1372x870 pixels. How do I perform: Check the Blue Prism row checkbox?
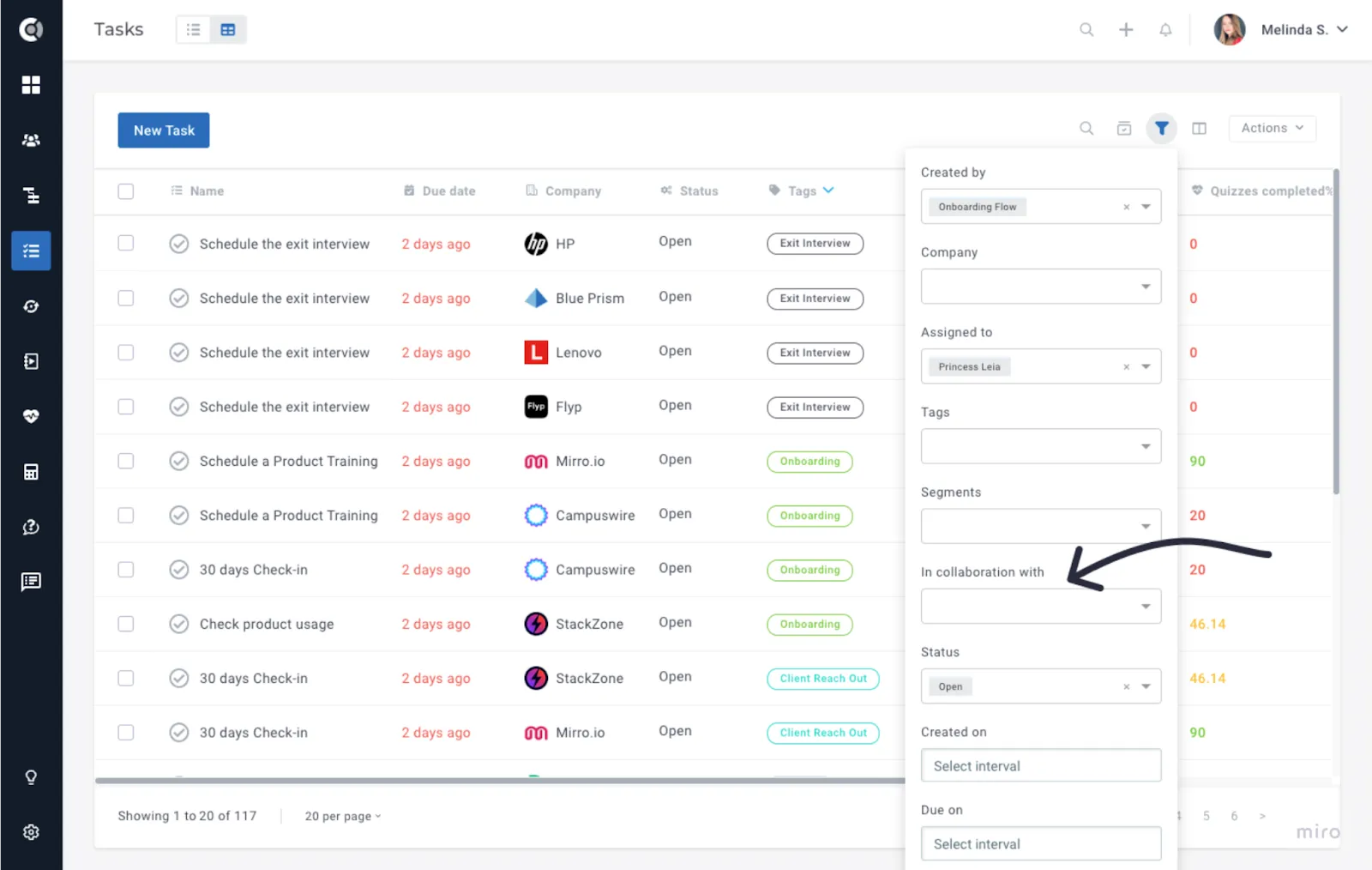[126, 298]
